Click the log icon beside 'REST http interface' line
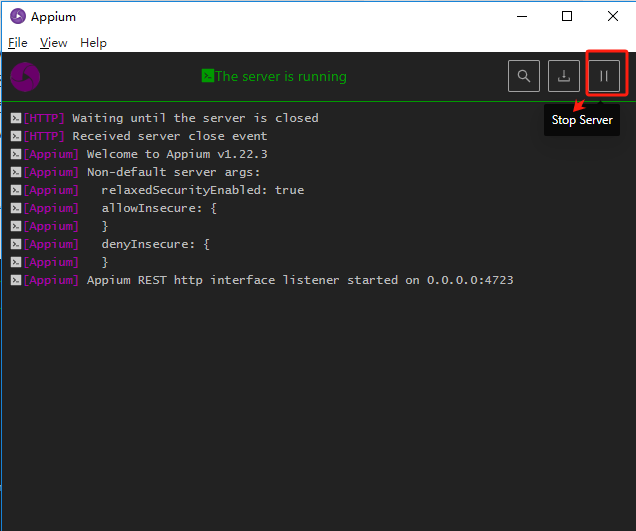Viewport: 636px width, 531px height. (x=16, y=280)
